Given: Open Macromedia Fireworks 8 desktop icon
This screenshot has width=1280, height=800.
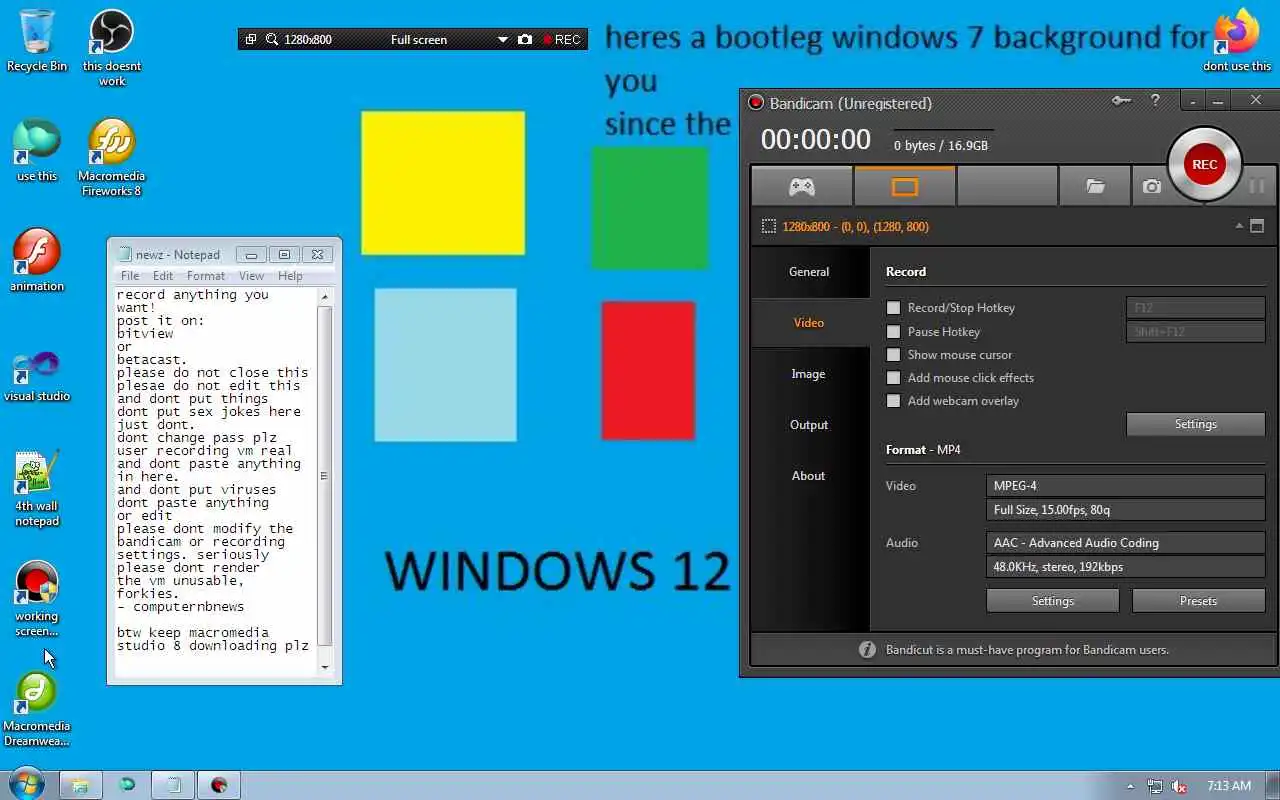Looking at the screenshot, I should [x=111, y=157].
